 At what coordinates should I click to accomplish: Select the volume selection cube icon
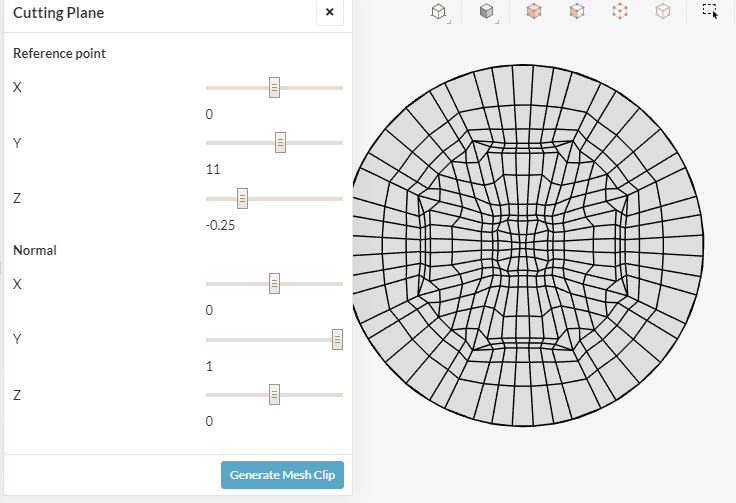535,12
